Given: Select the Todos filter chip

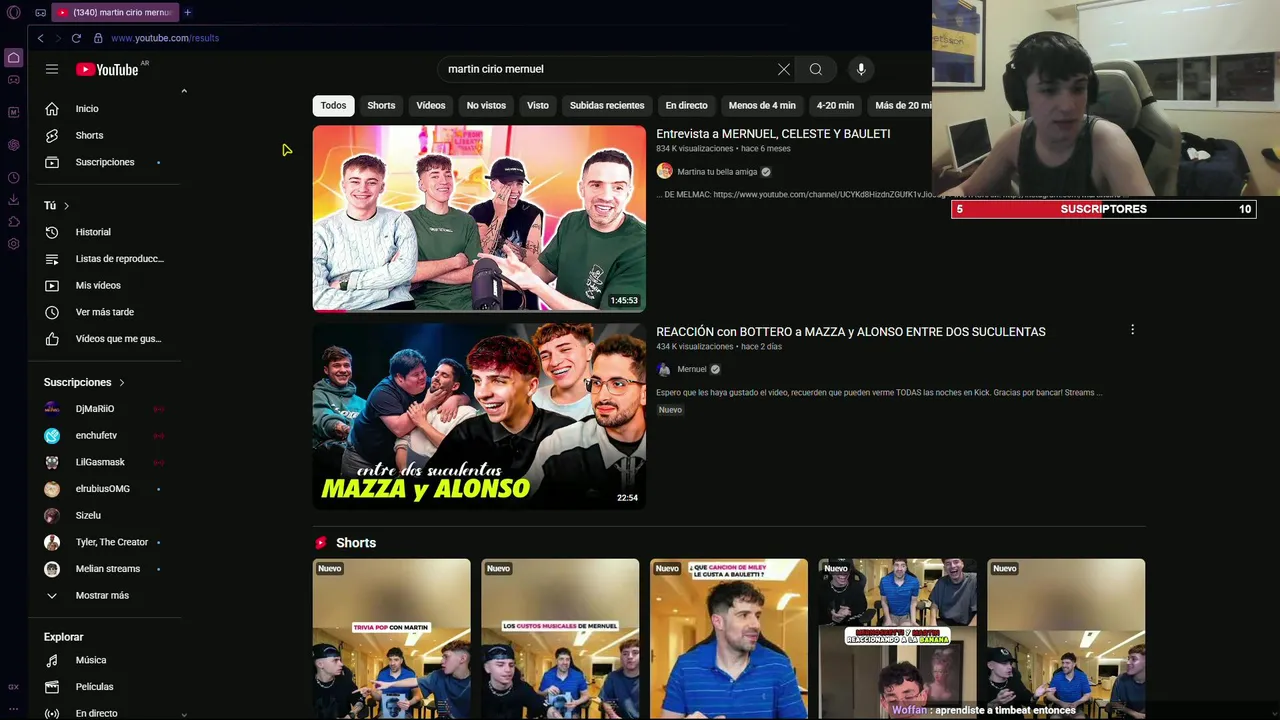Looking at the screenshot, I should (333, 105).
